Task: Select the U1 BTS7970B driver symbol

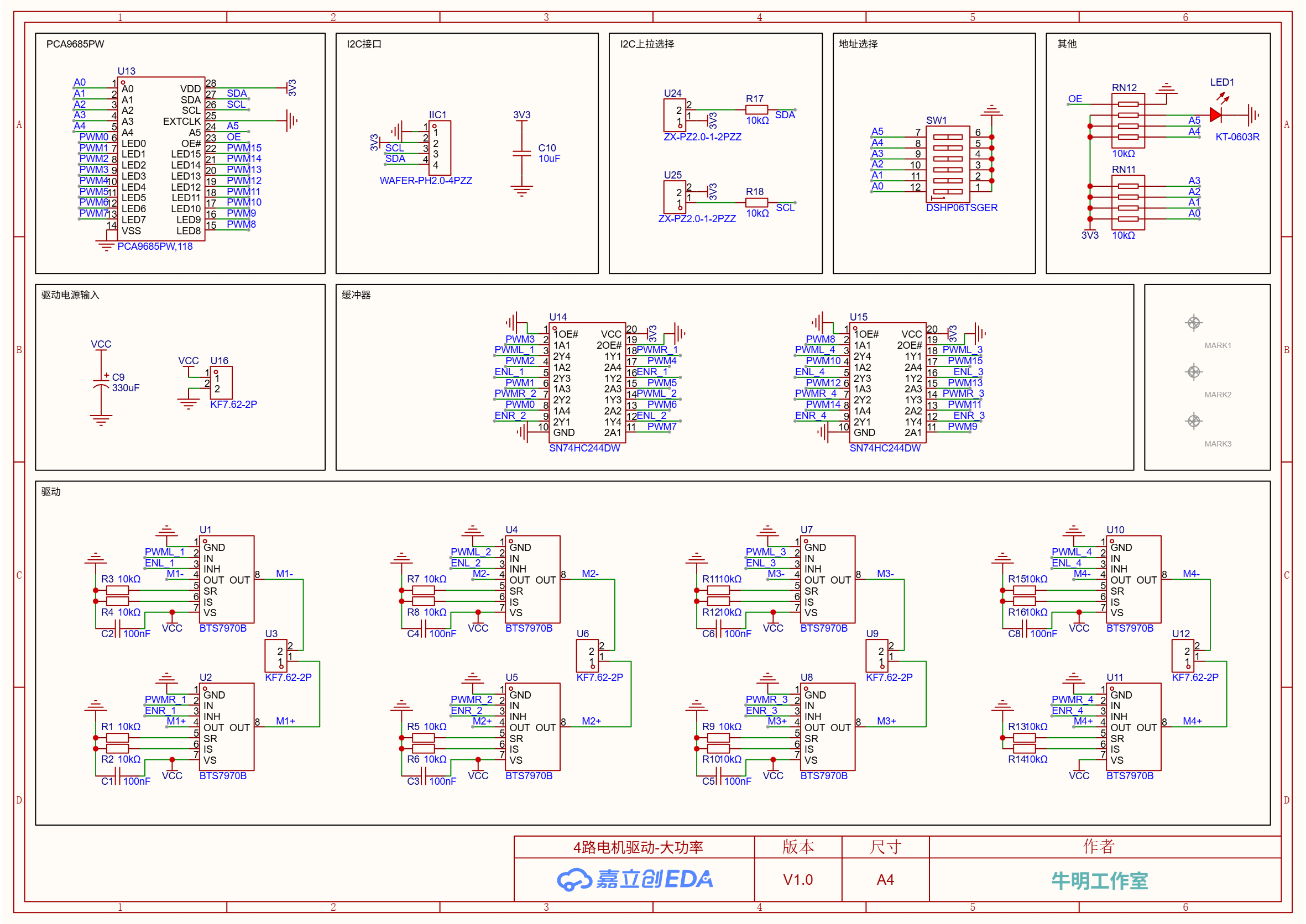Action: [x=227, y=579]
